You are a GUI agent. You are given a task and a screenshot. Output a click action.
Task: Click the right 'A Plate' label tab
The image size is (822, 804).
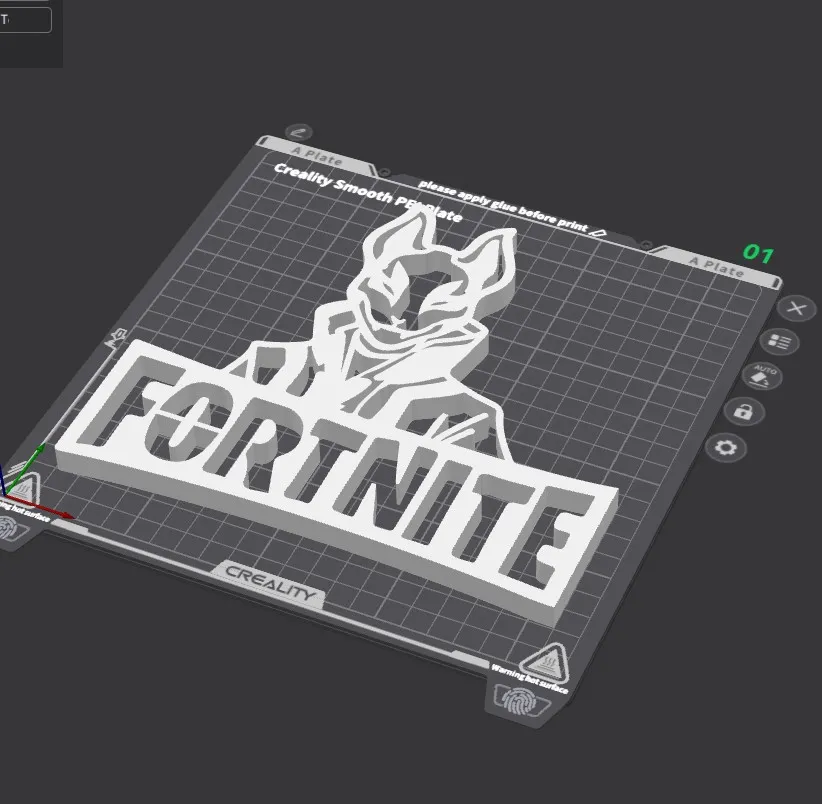[x=717, y=266]
